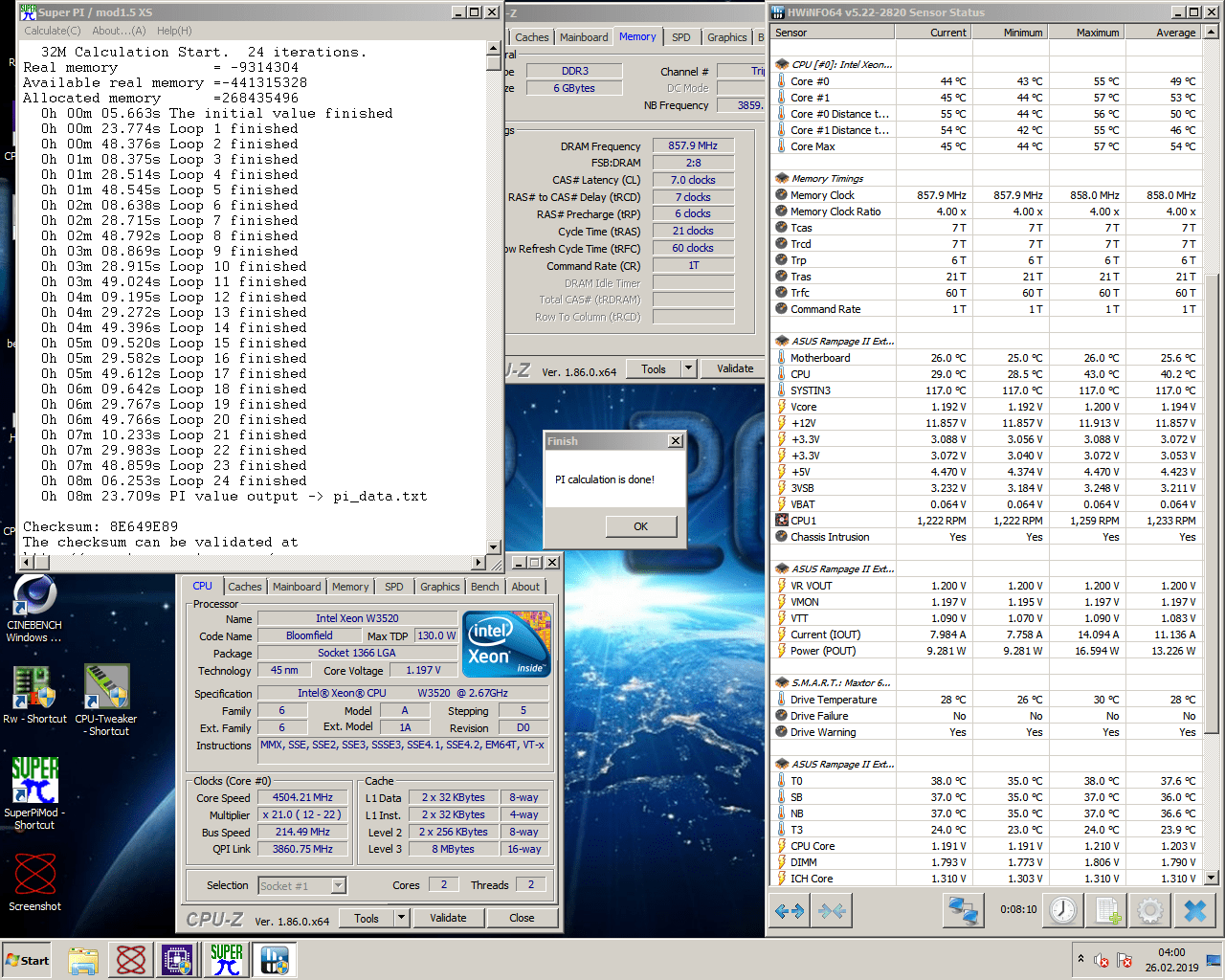
Task: Click HWiNFO shrink-columns inward arrows button
Action: coord(832,911)
